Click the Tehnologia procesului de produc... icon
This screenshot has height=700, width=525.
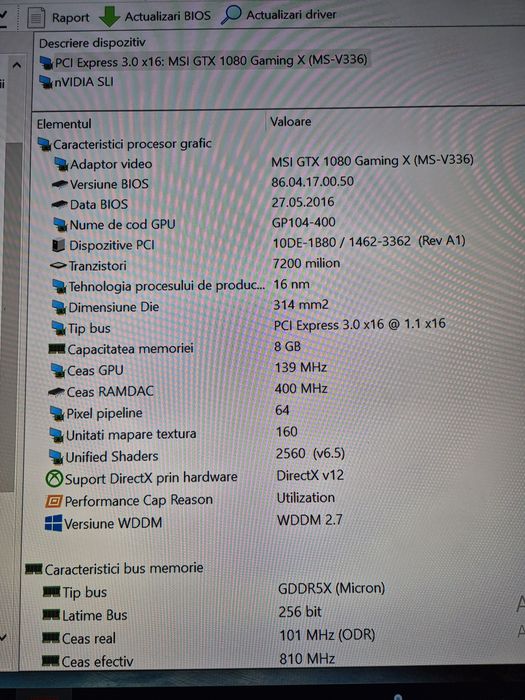[x=59, y=286]
